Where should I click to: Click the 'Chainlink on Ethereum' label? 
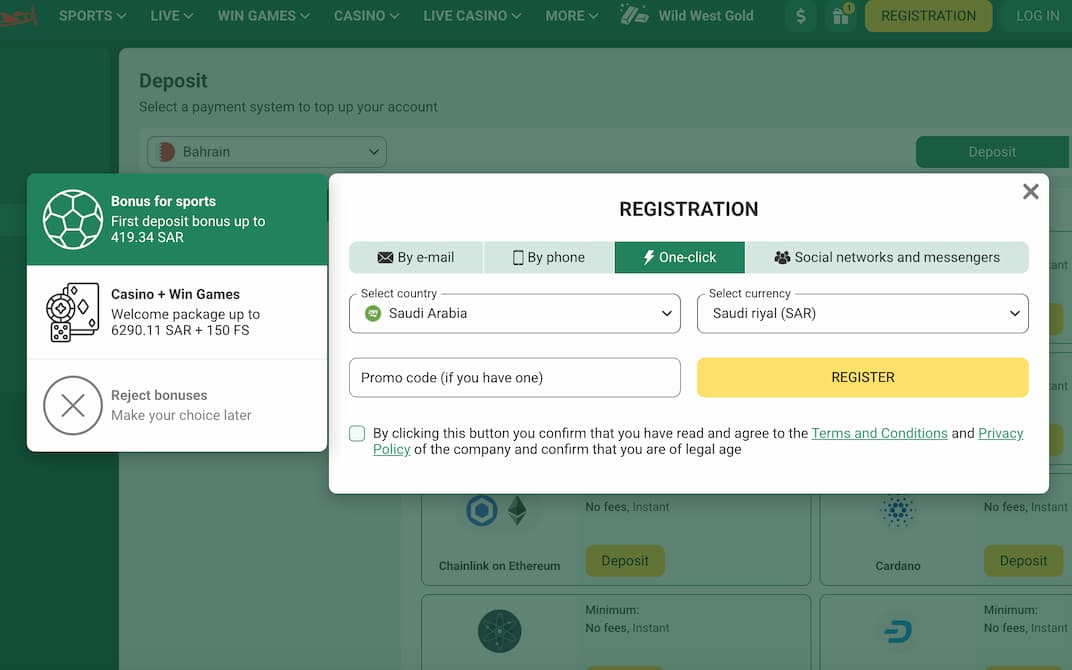coord(499,566)
